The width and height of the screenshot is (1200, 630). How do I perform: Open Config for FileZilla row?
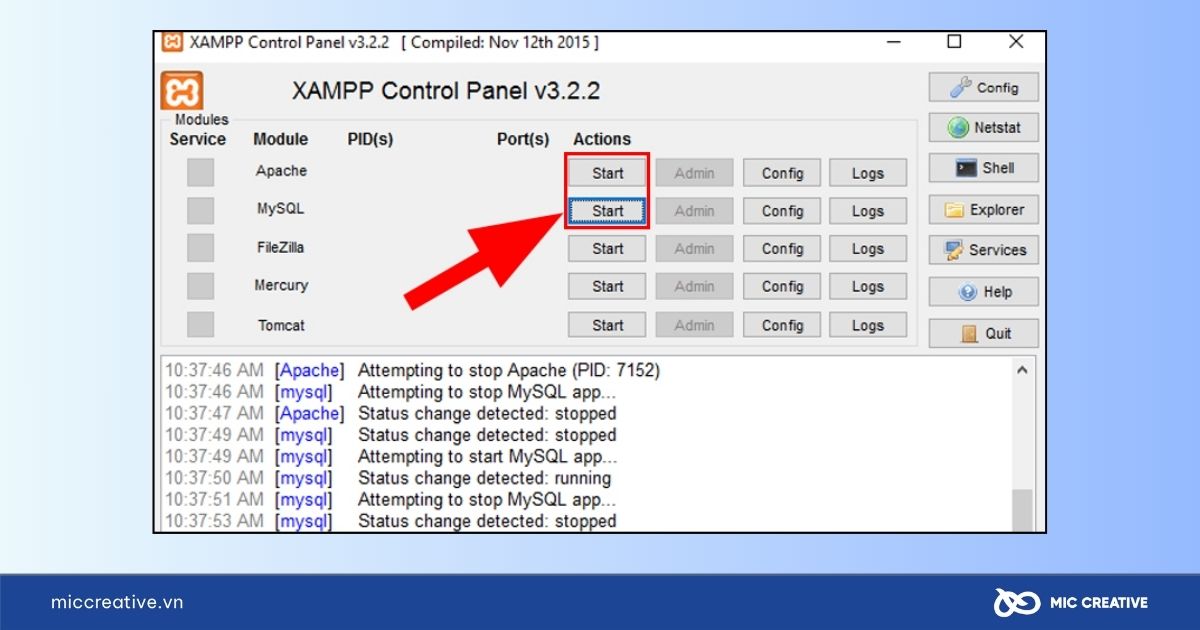(x=782, y=249)
